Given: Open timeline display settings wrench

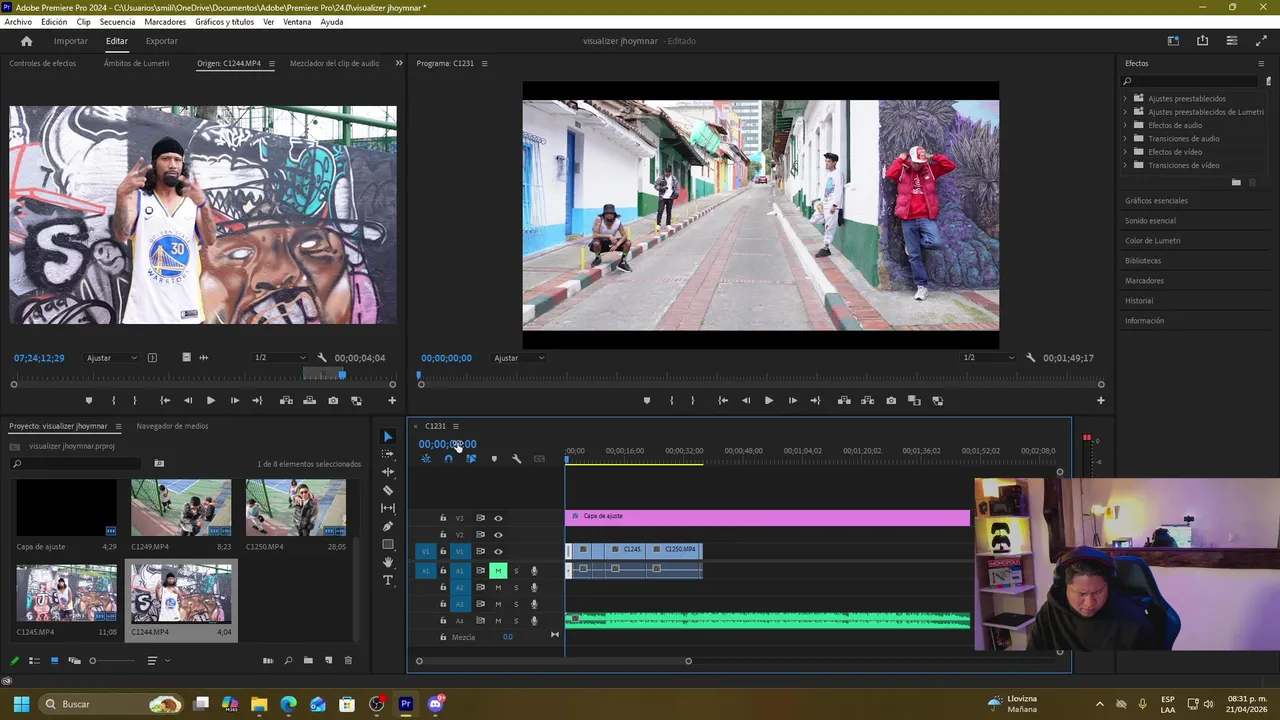Looking at the screenshot, I should (x=516, y=459).
